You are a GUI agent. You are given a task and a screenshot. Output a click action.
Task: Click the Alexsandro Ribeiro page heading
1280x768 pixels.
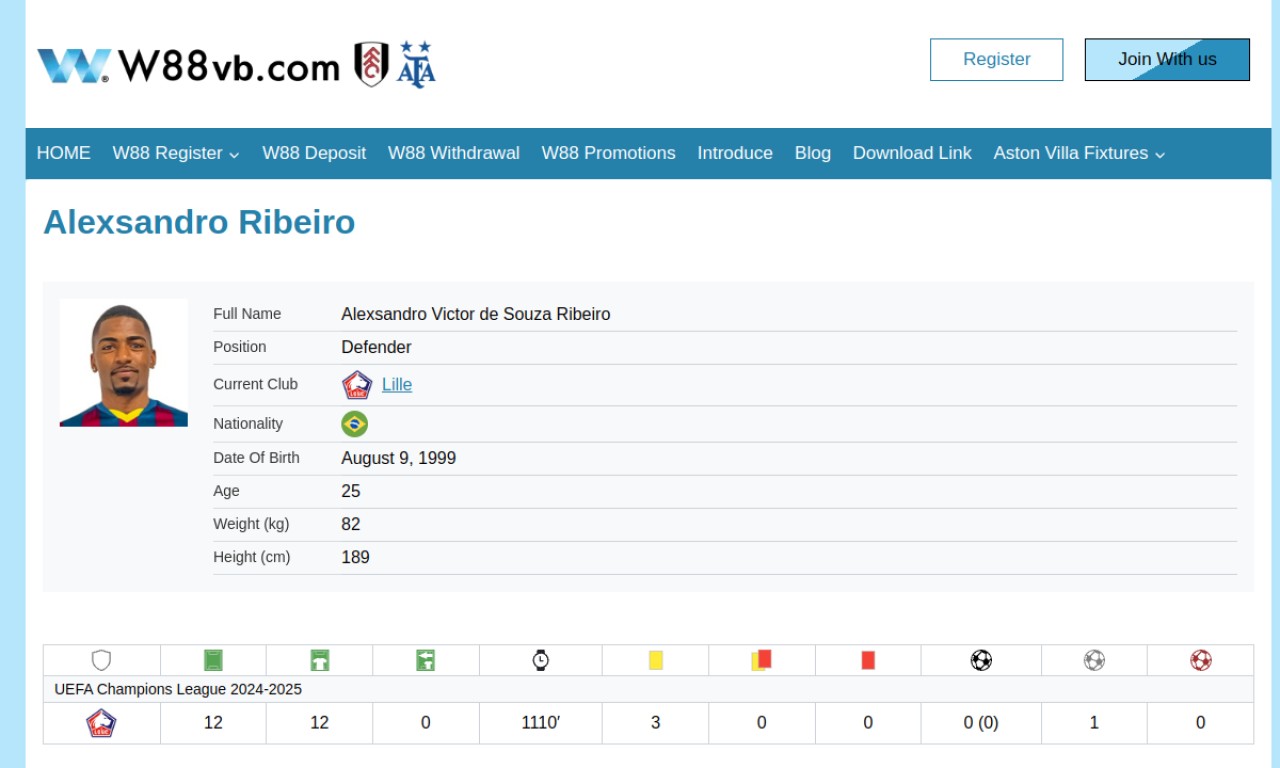pyautogui.click(x=199, y=222)
